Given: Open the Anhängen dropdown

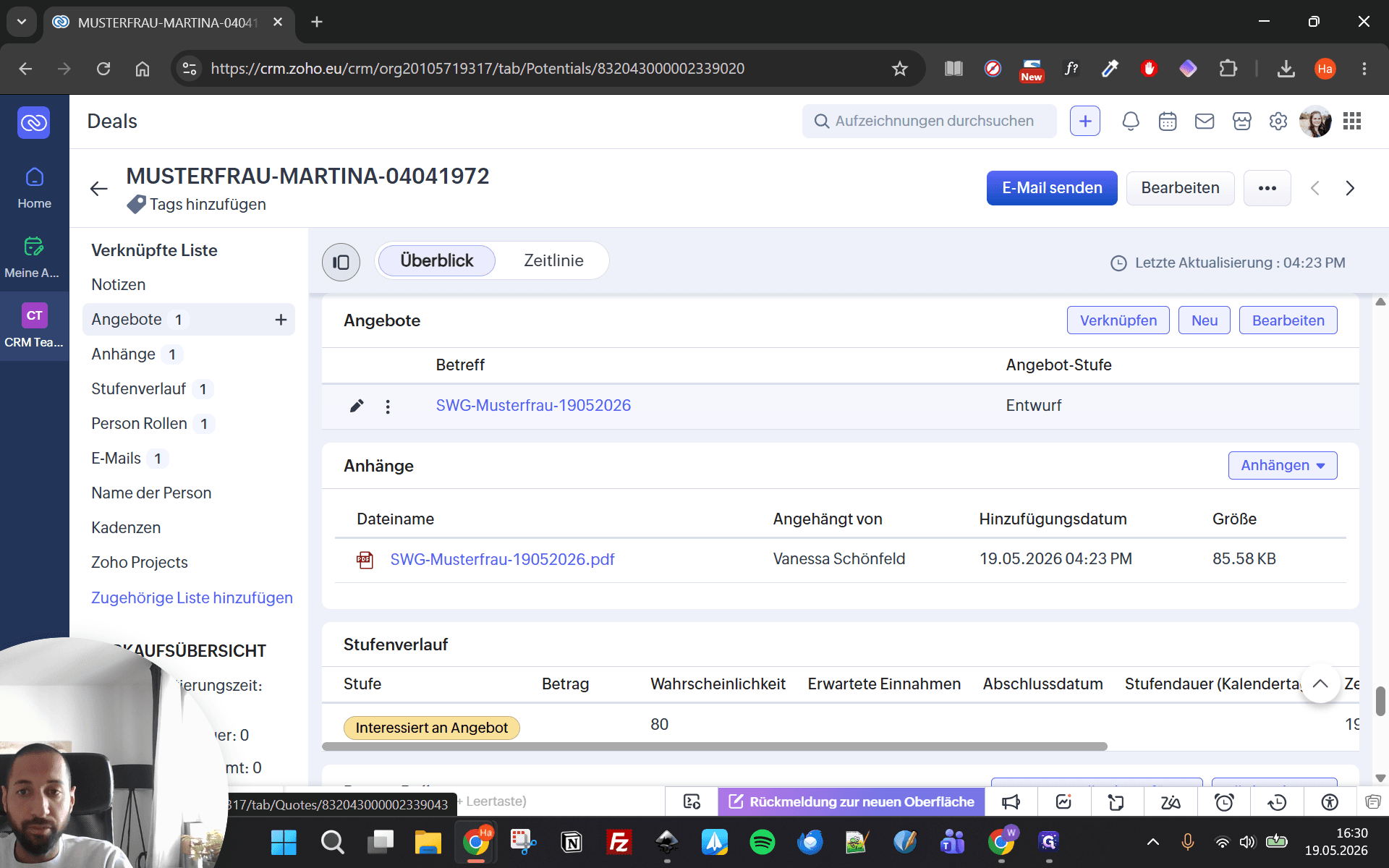Looking at the screenshot, I should pos(1283,465).
